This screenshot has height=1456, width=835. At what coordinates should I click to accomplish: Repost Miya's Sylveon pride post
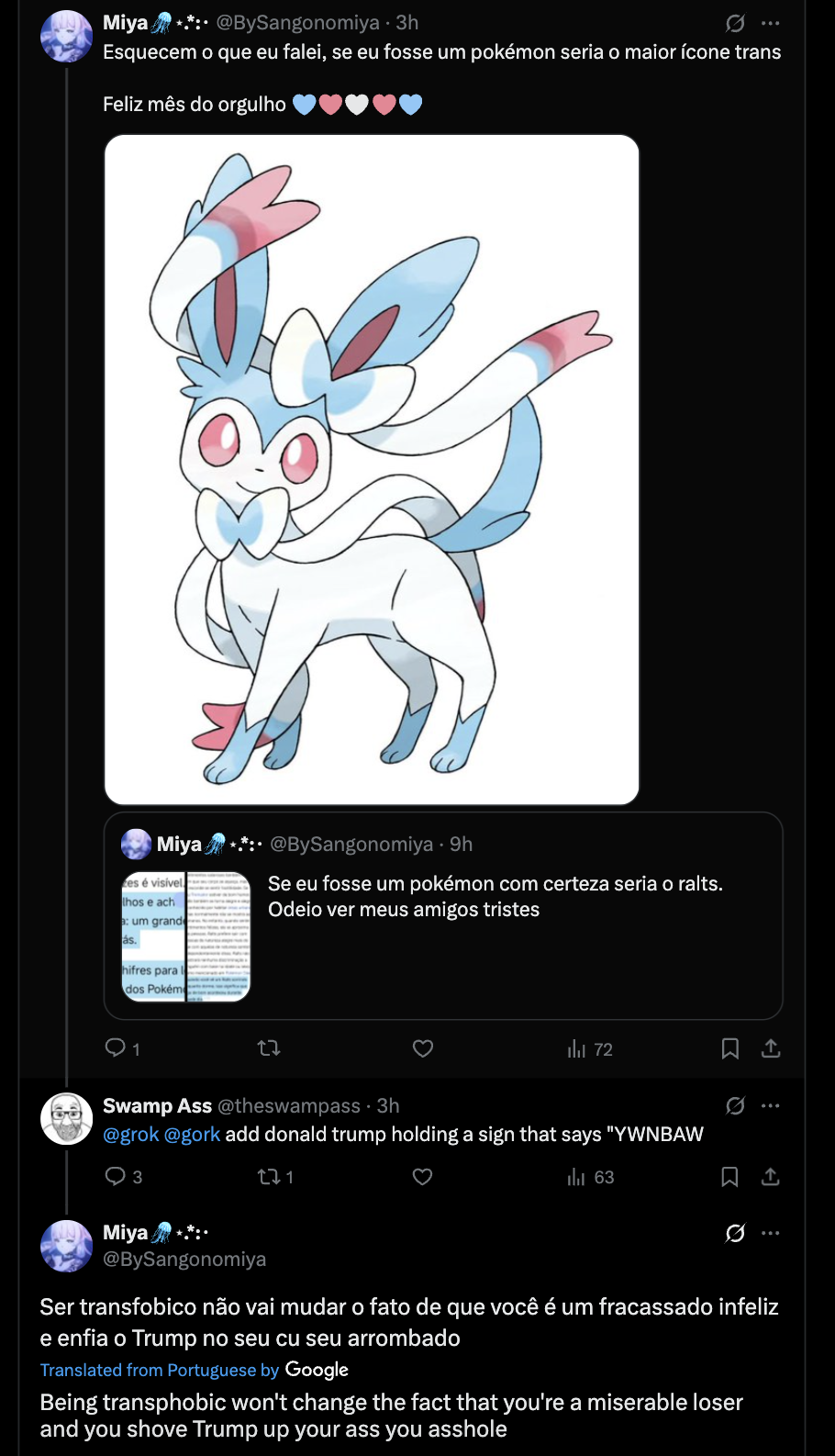(269, 1048)
